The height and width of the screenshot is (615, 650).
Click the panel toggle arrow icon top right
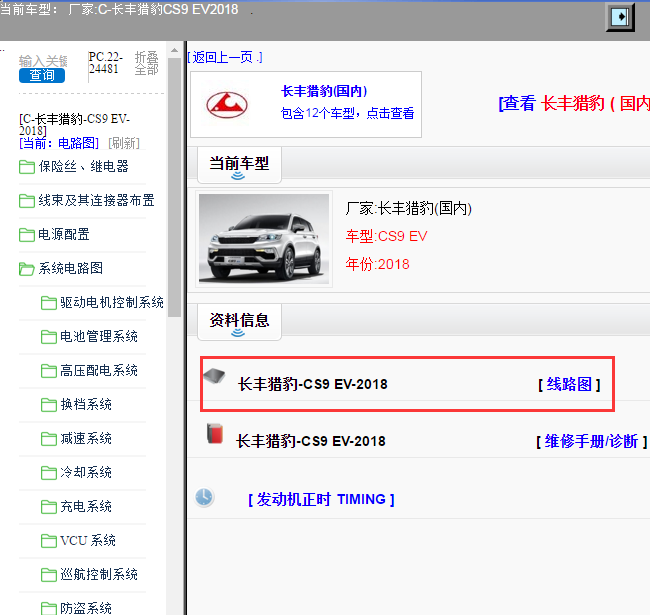tap(620, 17)
